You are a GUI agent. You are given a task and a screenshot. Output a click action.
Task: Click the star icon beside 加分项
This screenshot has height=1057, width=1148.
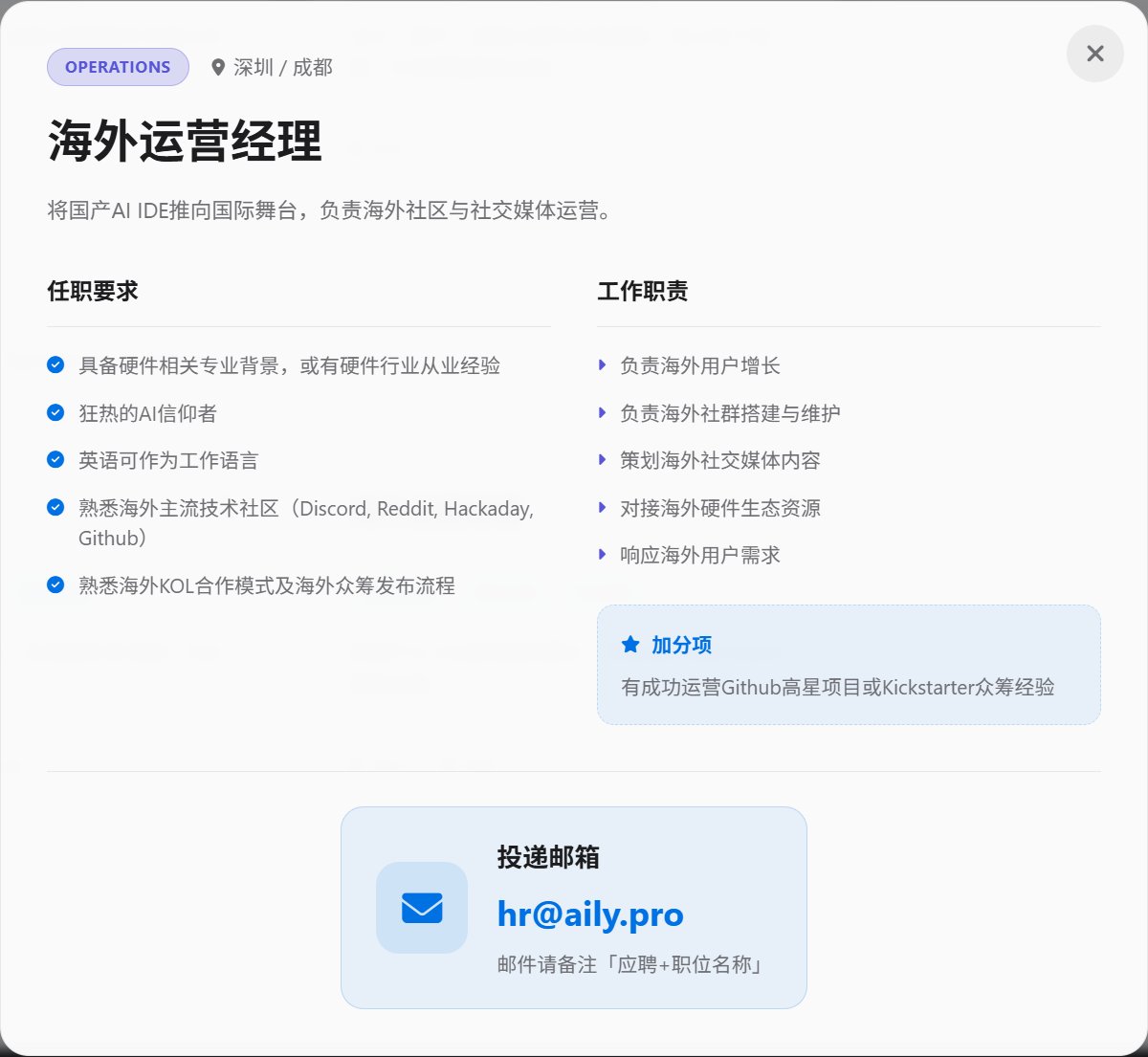pos(630,645)
